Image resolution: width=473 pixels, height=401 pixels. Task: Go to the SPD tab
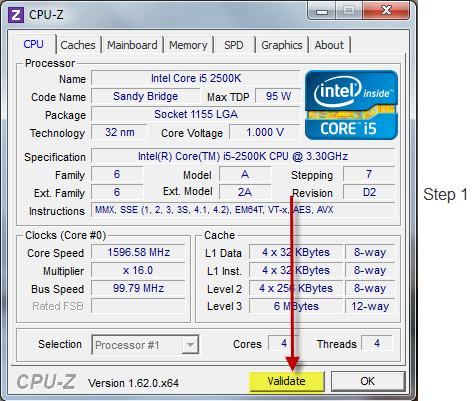[234, 45]
